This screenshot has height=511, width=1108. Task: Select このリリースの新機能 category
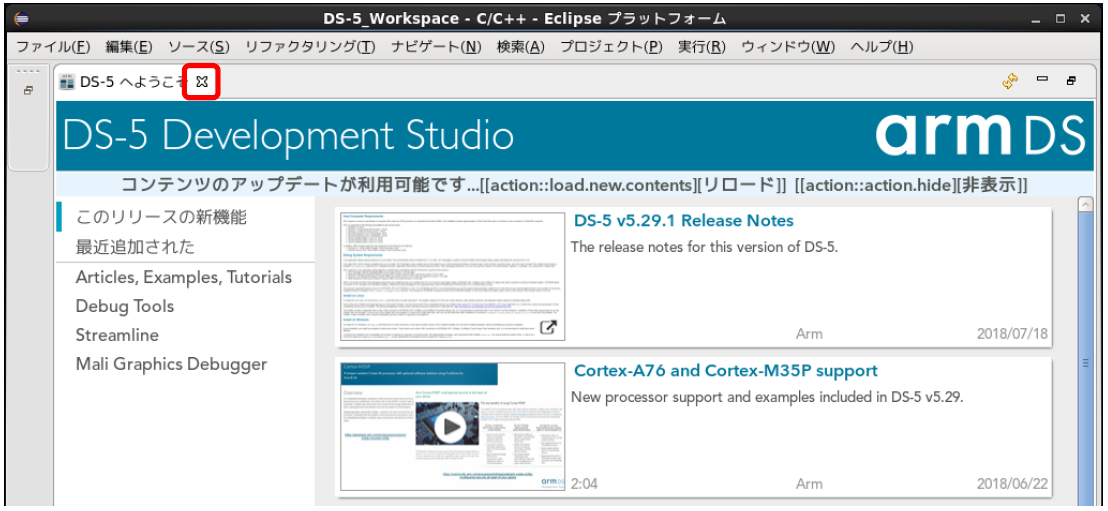(161, 217)
